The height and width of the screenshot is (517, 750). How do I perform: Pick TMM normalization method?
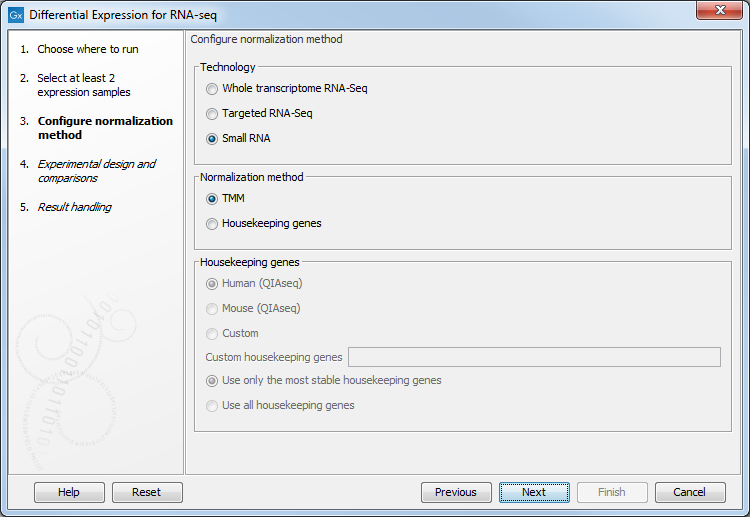pyautogui.click(x=212, y=199)
